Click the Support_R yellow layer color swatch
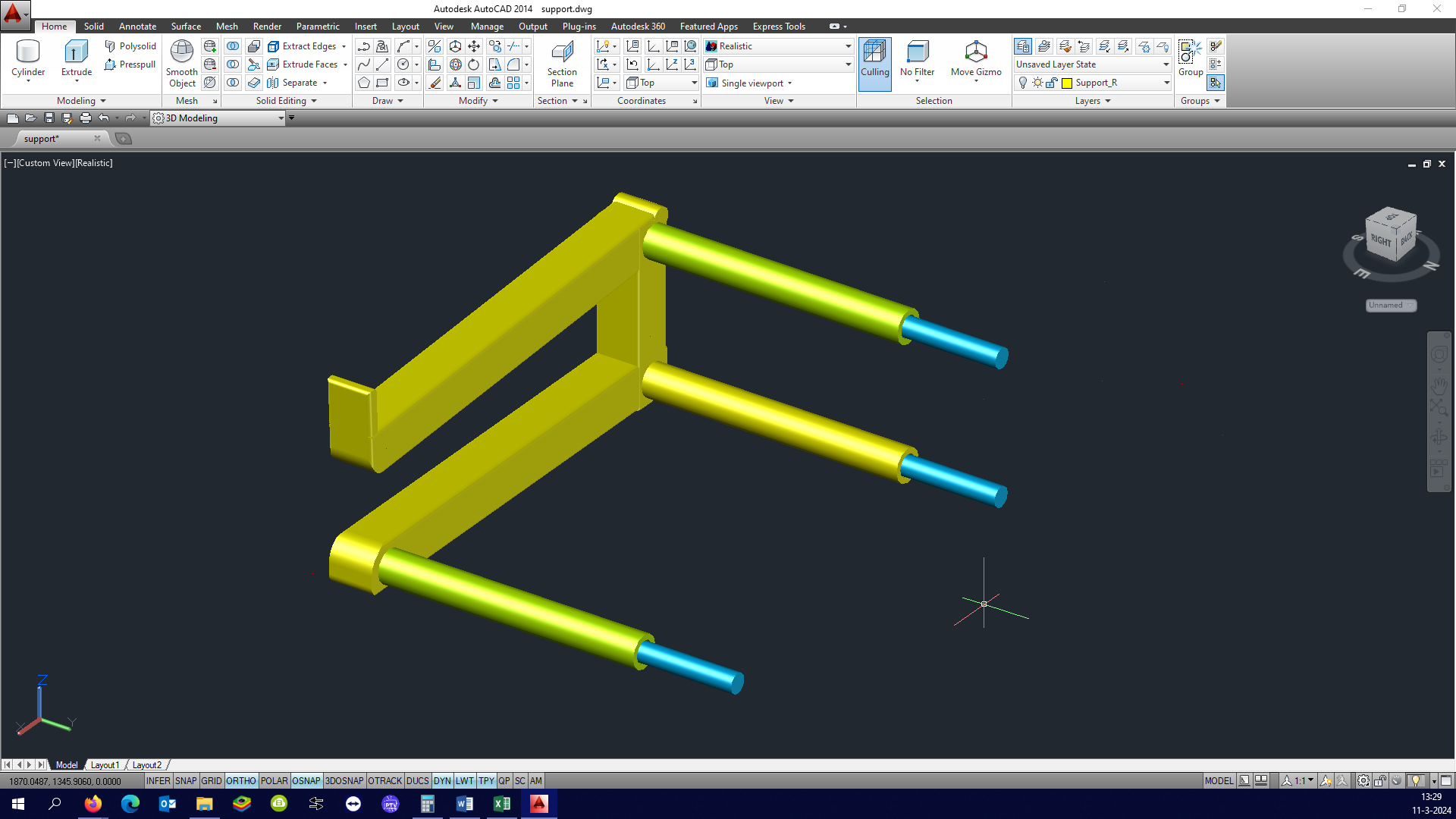1456x819 pixels. coord(1067,83)
